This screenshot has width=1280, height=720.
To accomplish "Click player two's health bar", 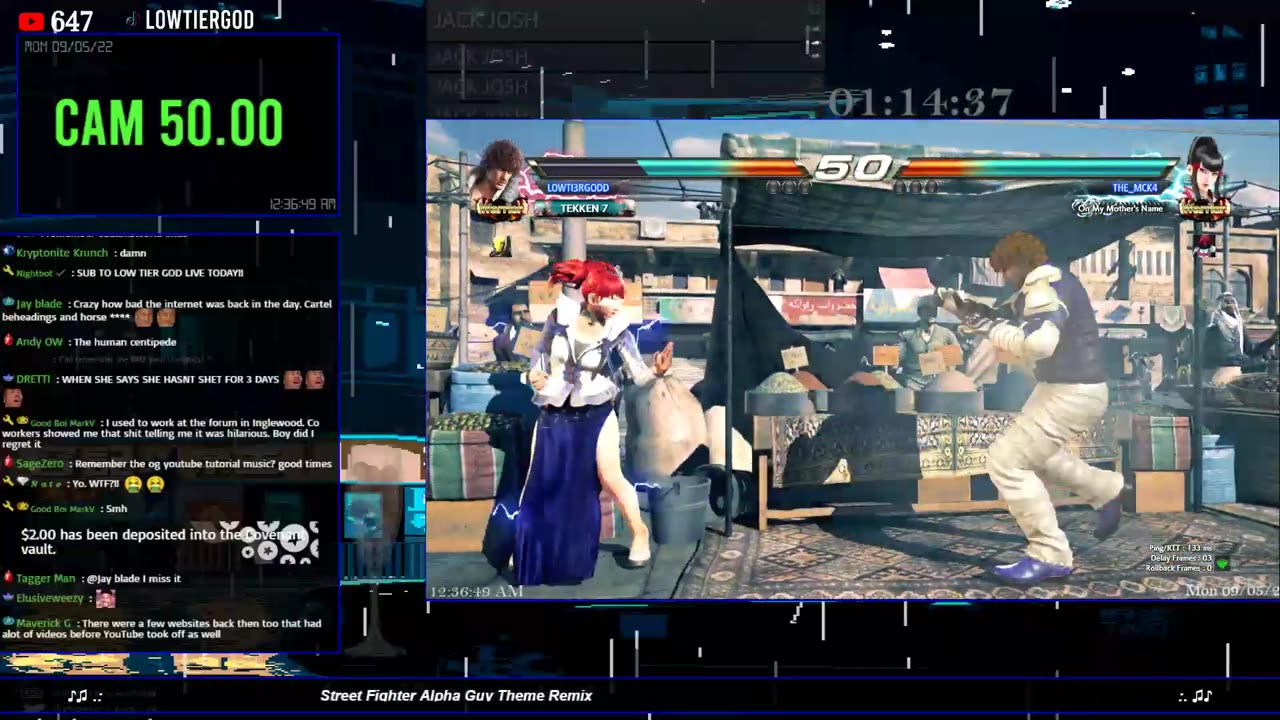I will pyautogui.click(x=1039, y=167).
